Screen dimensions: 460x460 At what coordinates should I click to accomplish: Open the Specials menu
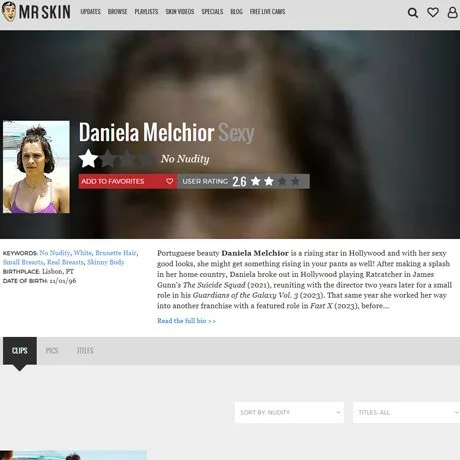(x=212, y=12)
